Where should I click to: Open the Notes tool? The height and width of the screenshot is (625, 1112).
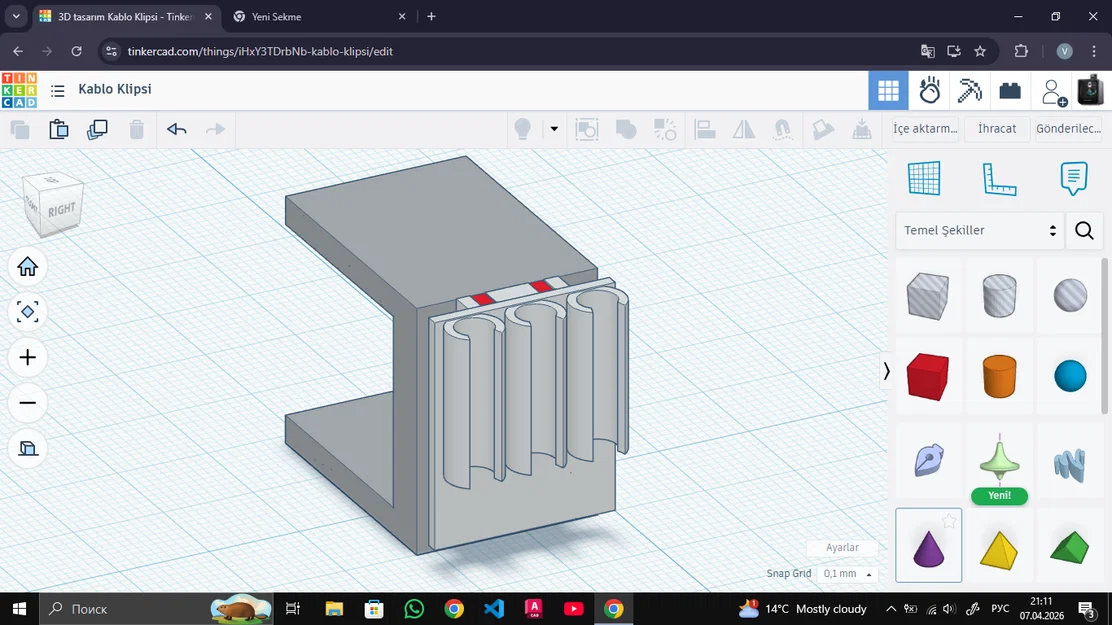[1073, 179]
